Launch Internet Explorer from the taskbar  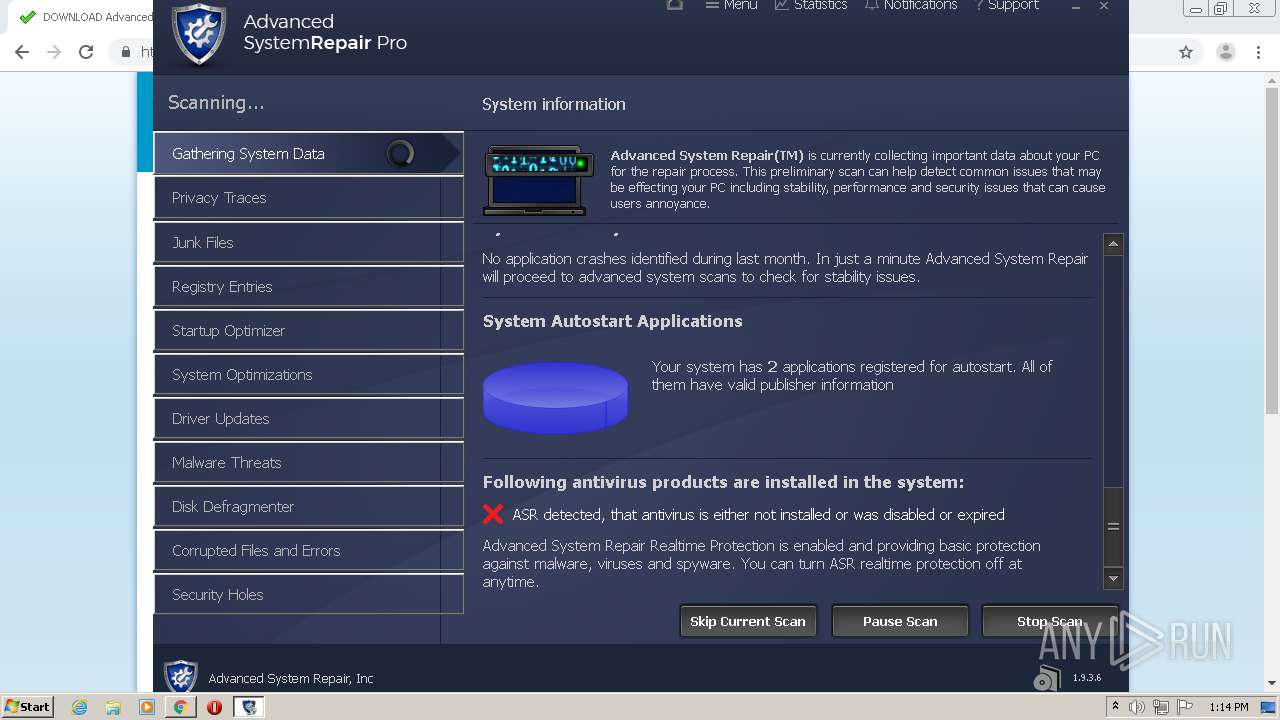tap(80, 707)
